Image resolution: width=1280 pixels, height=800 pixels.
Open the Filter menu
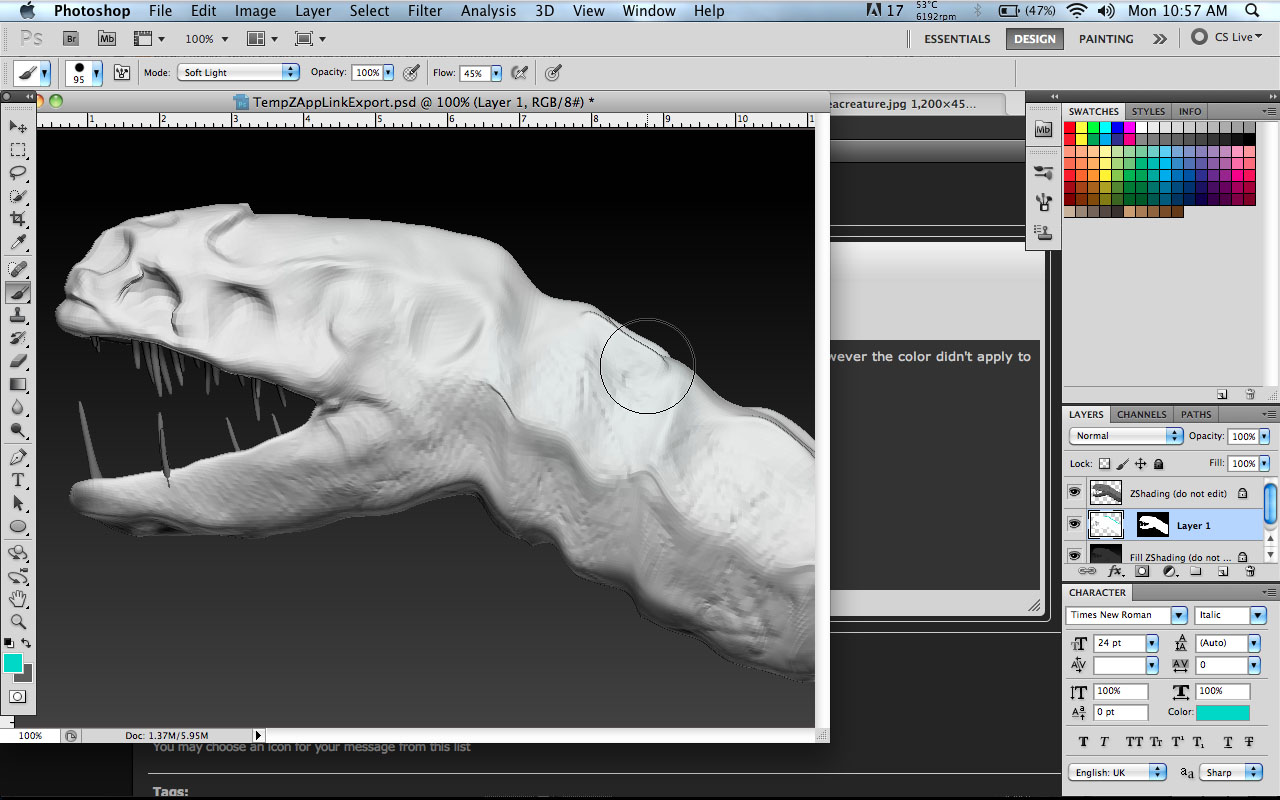point(425,11)
